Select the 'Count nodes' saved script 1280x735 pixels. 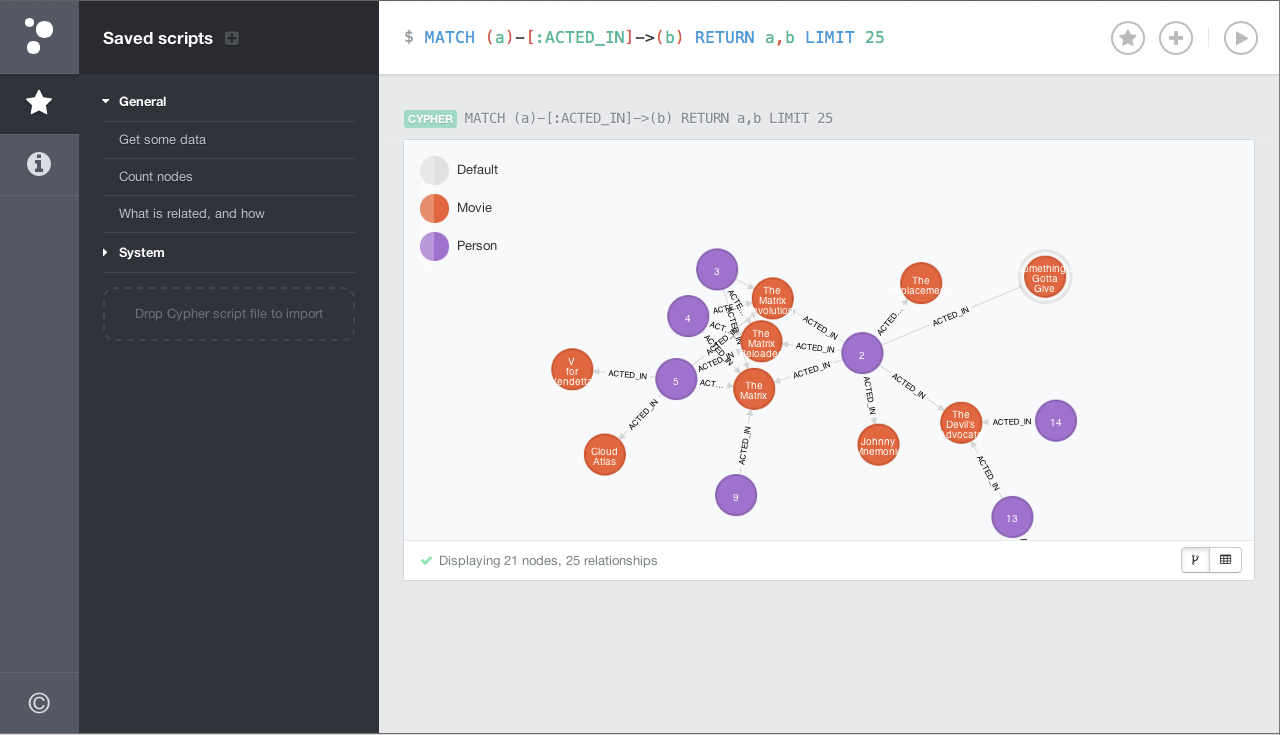[156, 176]
